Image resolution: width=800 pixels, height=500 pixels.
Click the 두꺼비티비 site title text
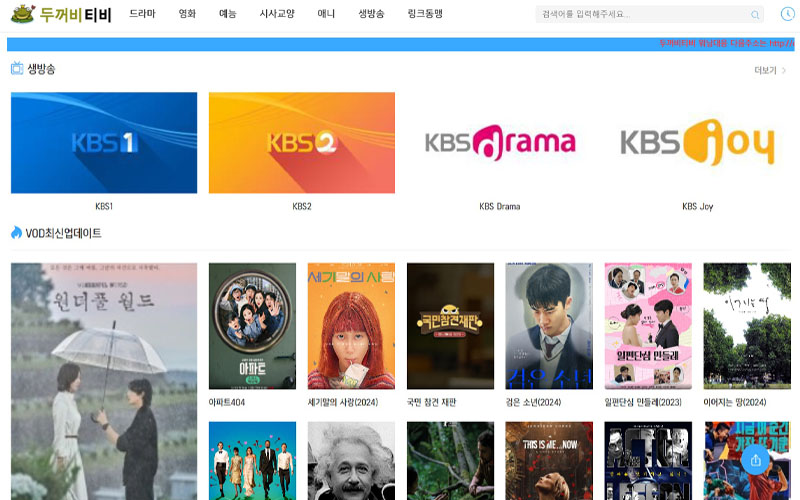pyautogui.click(x=76, y=14)
